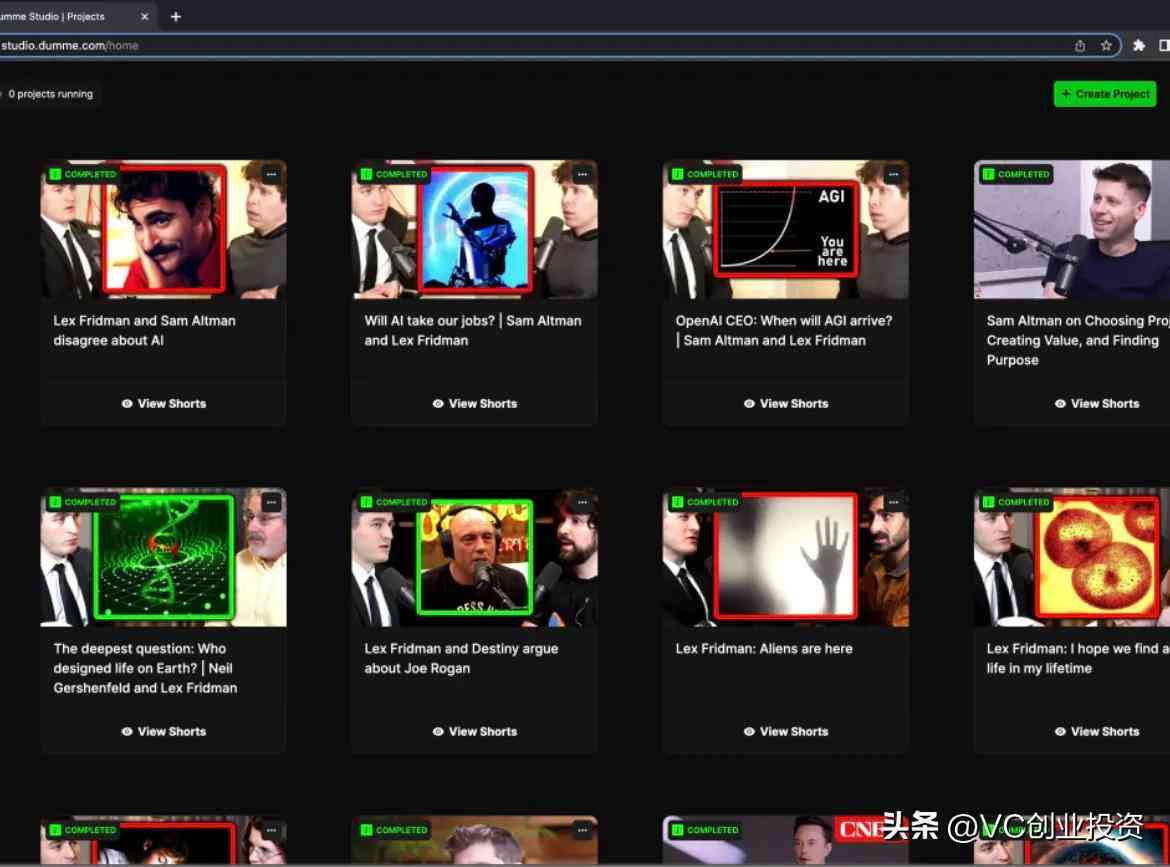
Task: View Shorts for 'Sam Altman on Choosing' project
Action: (x=1097, y=404)
